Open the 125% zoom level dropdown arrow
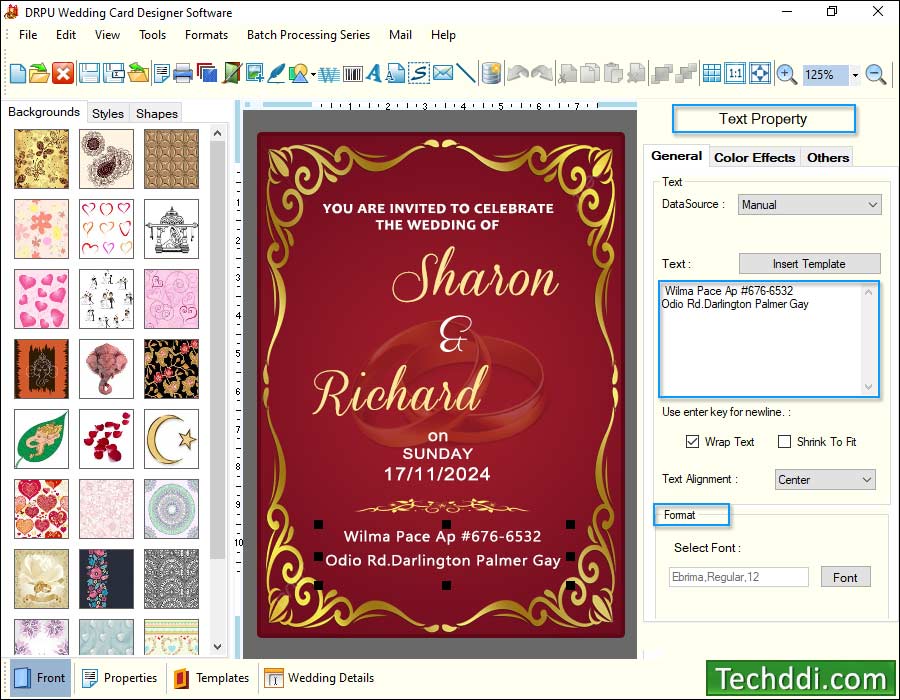900x700 pixels. [855, 75]
